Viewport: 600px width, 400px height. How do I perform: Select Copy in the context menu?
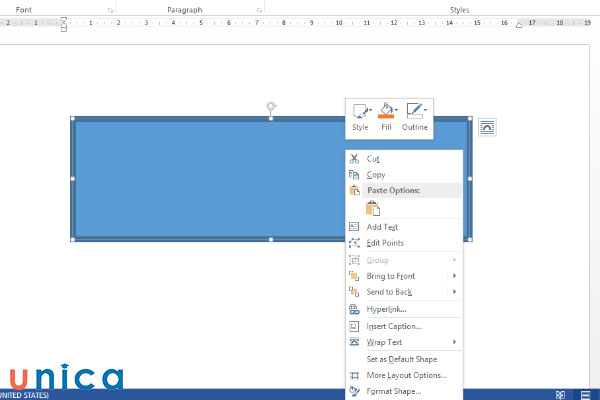(x=376, y=175)
